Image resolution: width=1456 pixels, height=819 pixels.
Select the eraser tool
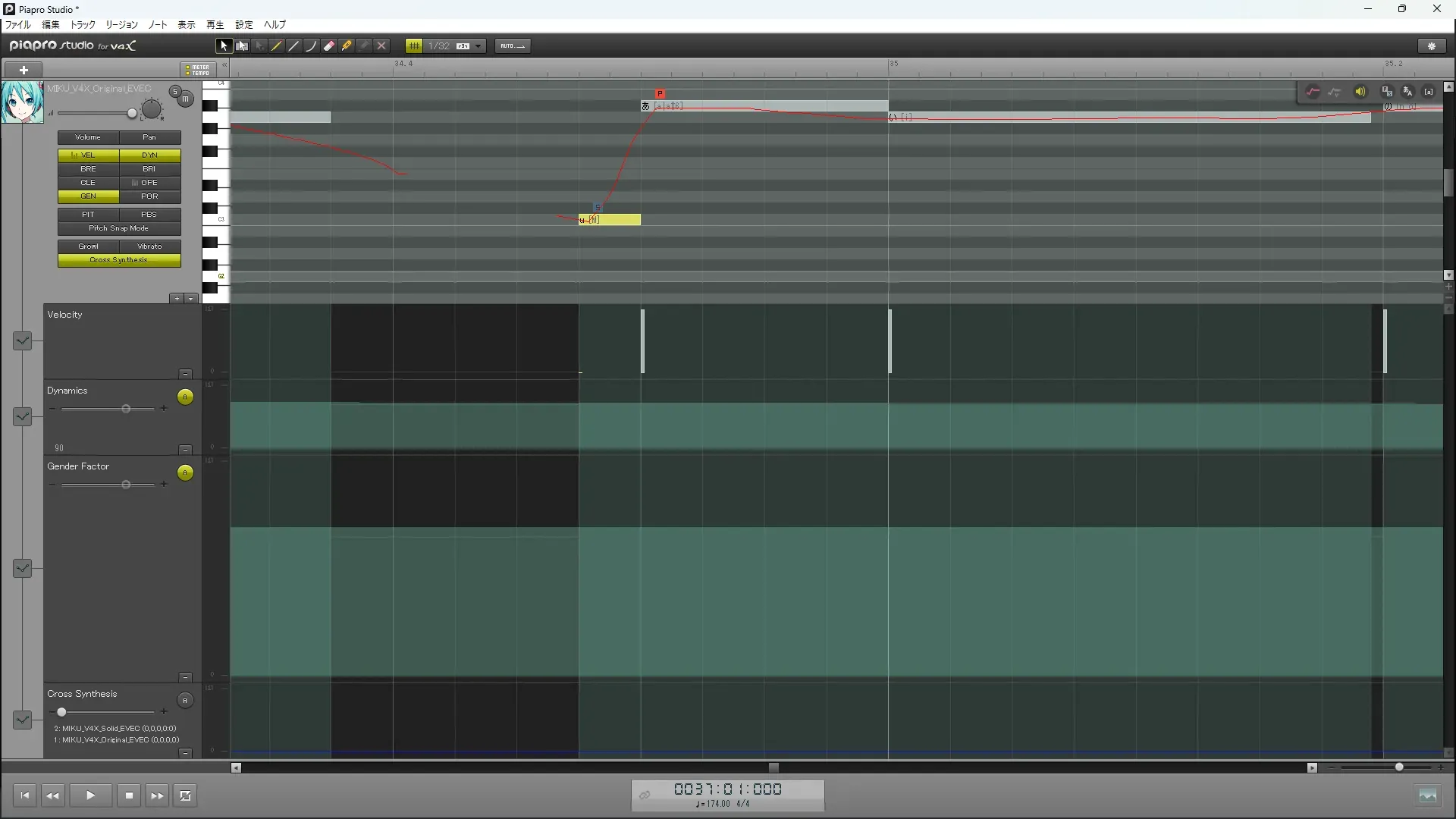(x=329, y=46)
